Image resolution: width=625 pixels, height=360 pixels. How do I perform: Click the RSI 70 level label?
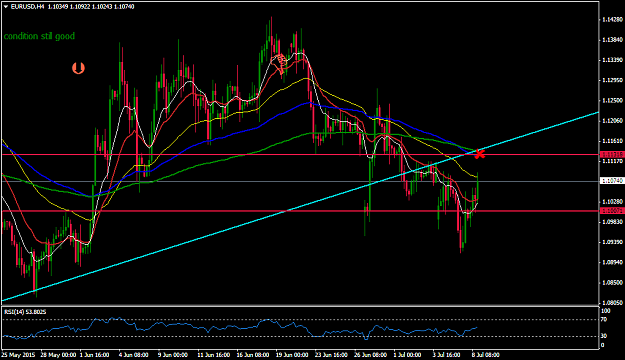(604, 319)
